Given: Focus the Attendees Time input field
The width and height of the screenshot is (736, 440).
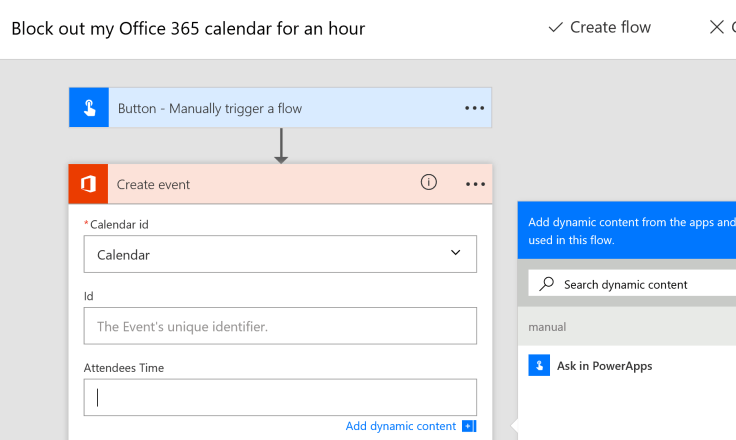Looking at the screenshot, I should pos(280,397).
